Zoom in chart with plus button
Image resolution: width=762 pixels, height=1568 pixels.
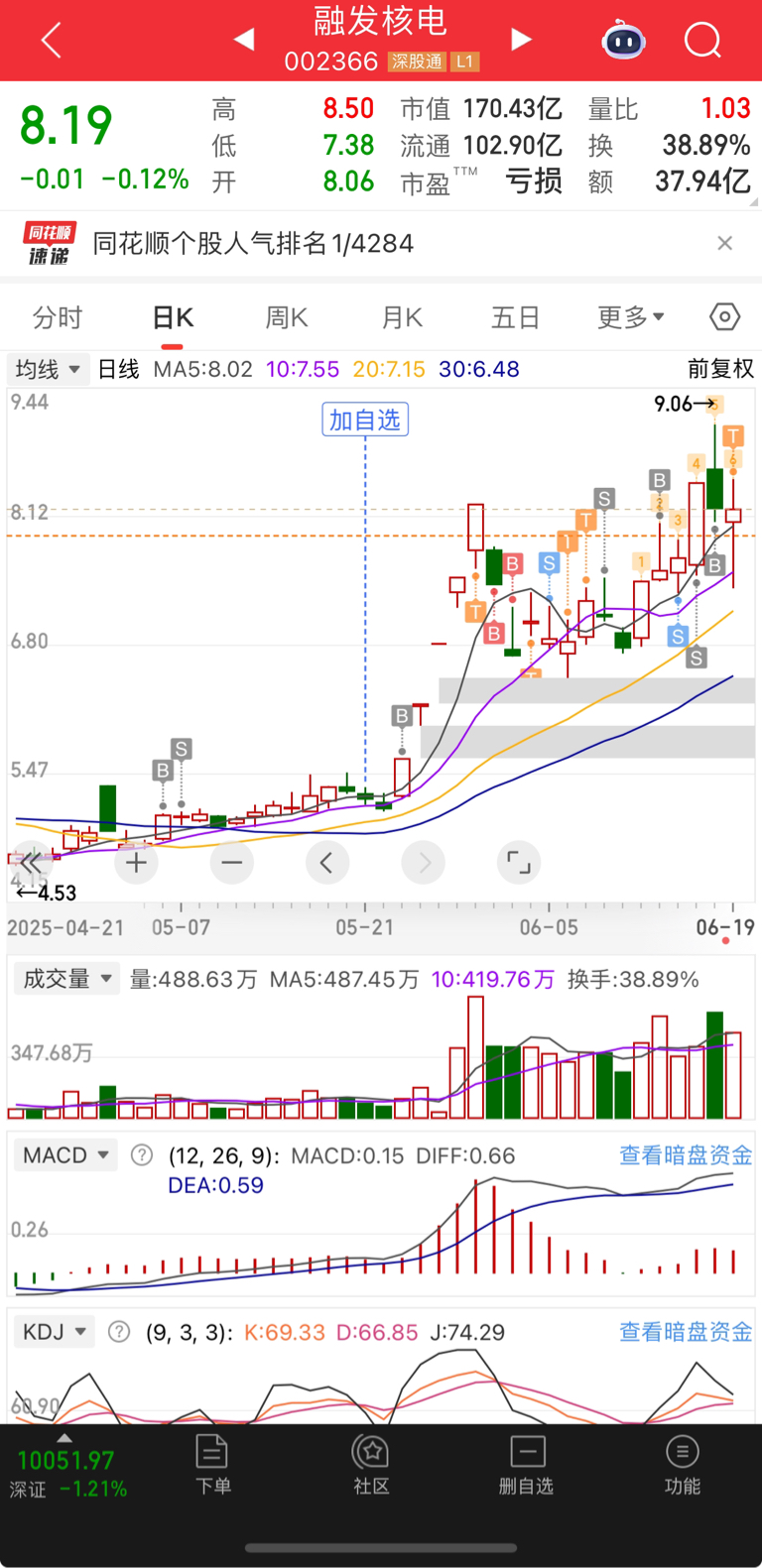(x=137, y=863)
